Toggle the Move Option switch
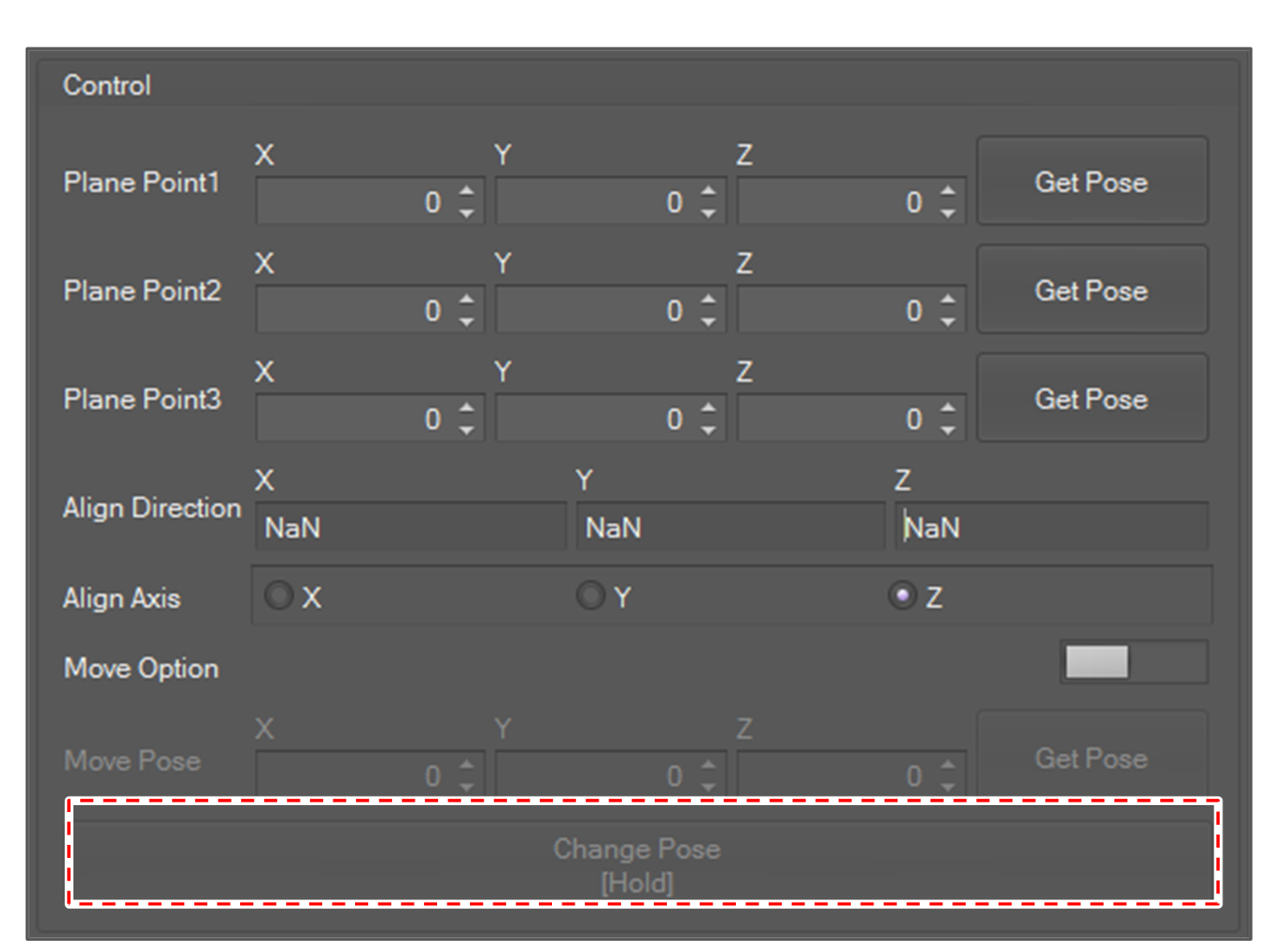 click(x=1132, y=663)
